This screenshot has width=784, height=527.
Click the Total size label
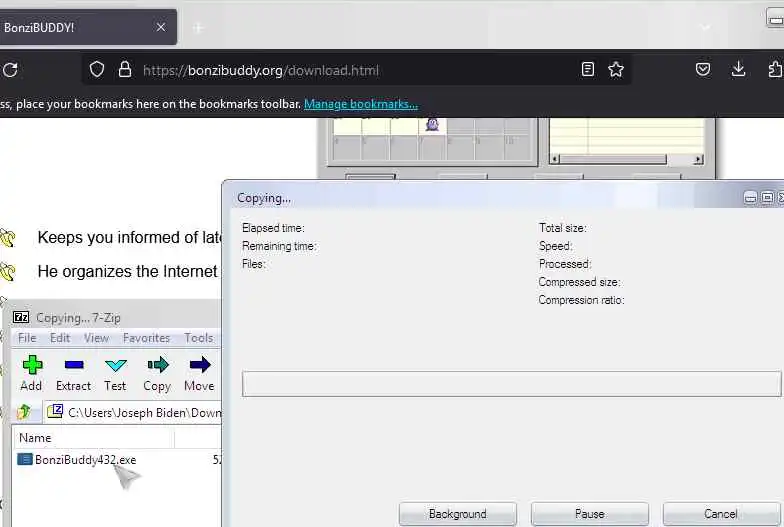(x=562, y=228)
